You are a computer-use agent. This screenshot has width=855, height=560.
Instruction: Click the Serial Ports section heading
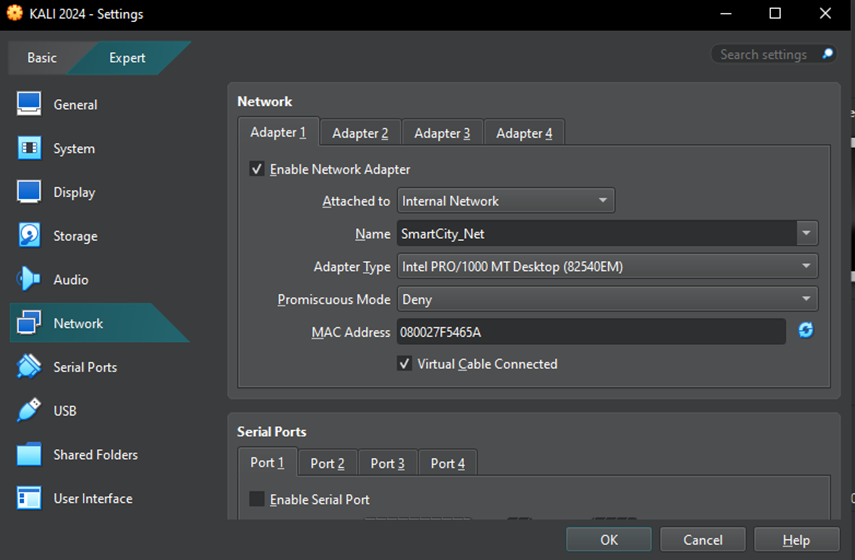[272, 432]
